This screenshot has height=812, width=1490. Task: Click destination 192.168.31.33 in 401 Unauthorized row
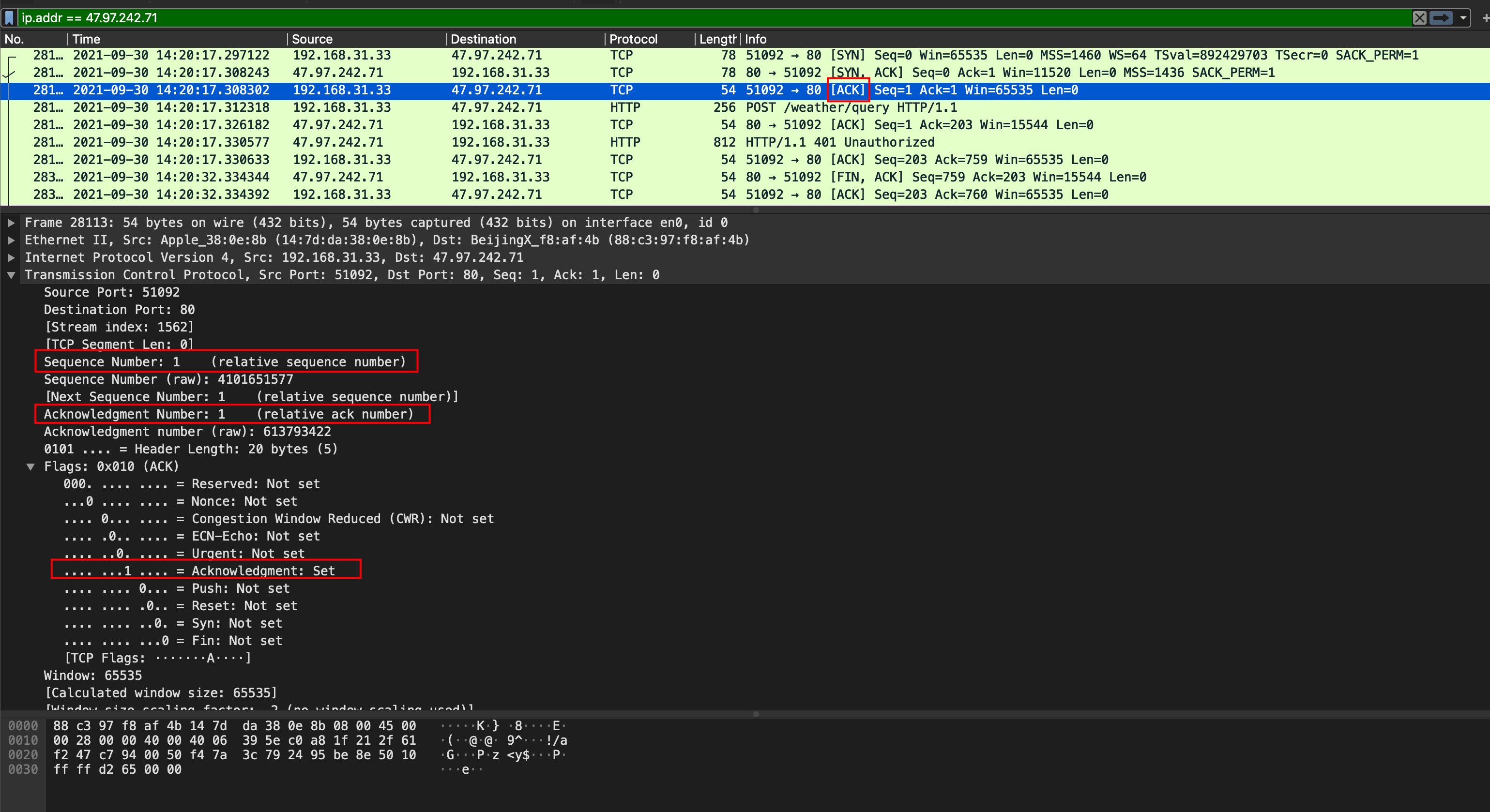tap(501, 142)
